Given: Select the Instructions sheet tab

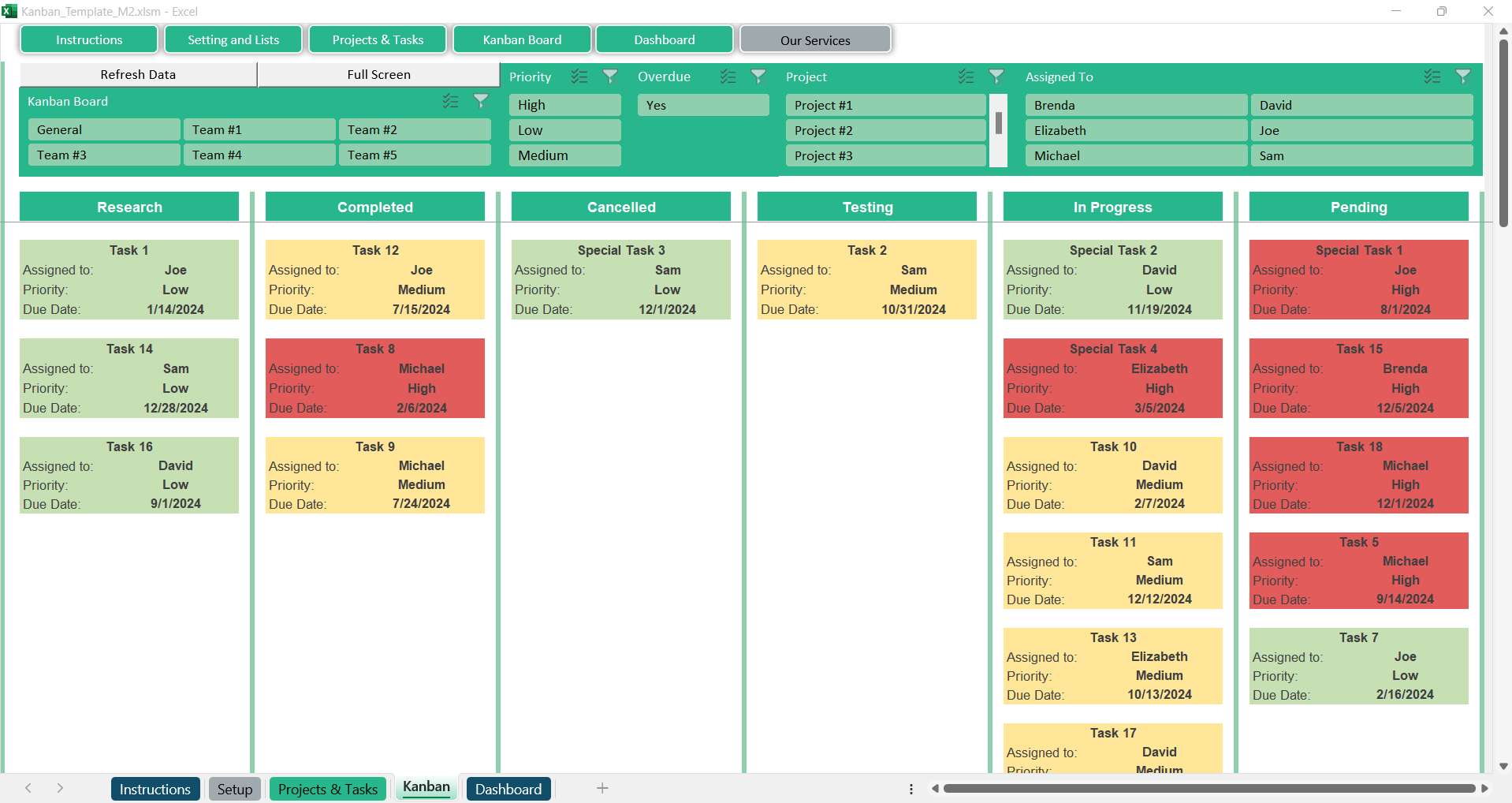Looking at the screenshot, I should pyautogui.click(x=155, y=788).
